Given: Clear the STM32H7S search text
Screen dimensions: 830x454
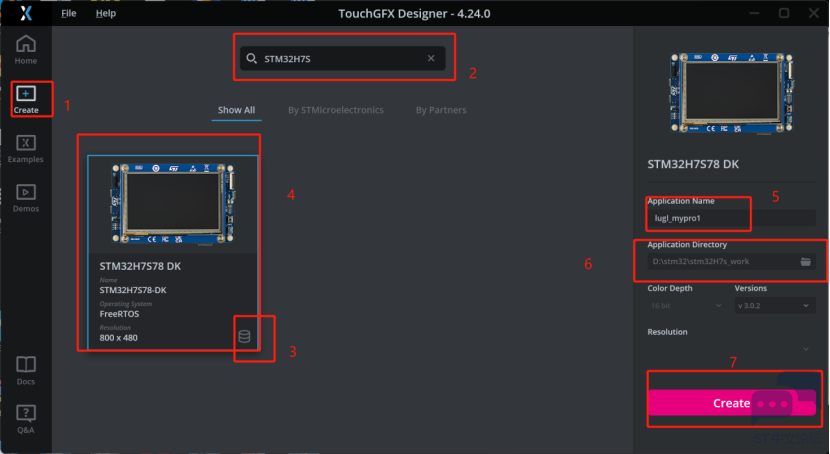Looking at the screenshot, I should tap(431, 58).
